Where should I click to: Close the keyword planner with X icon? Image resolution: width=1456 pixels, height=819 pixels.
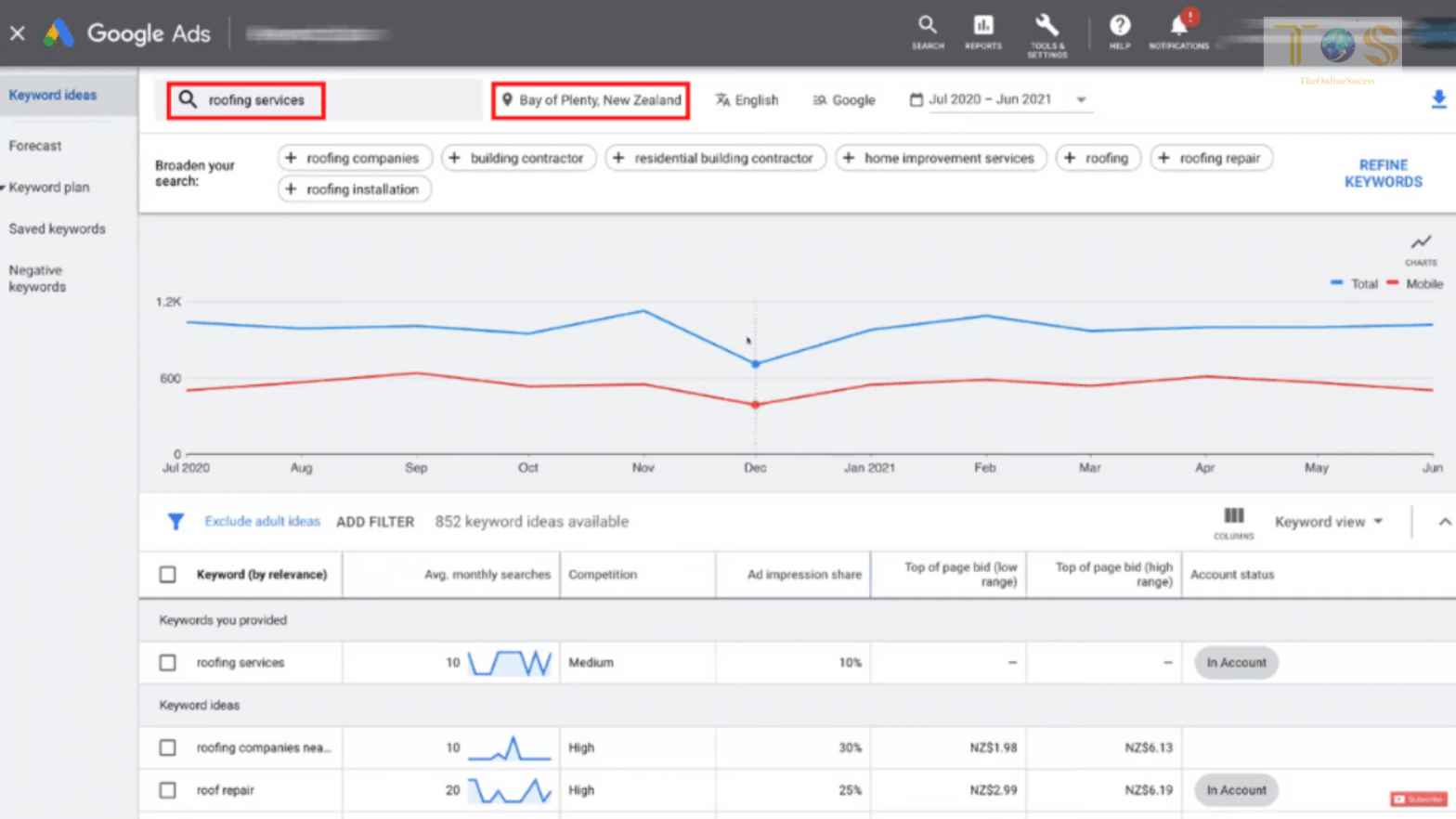[17, 33]
